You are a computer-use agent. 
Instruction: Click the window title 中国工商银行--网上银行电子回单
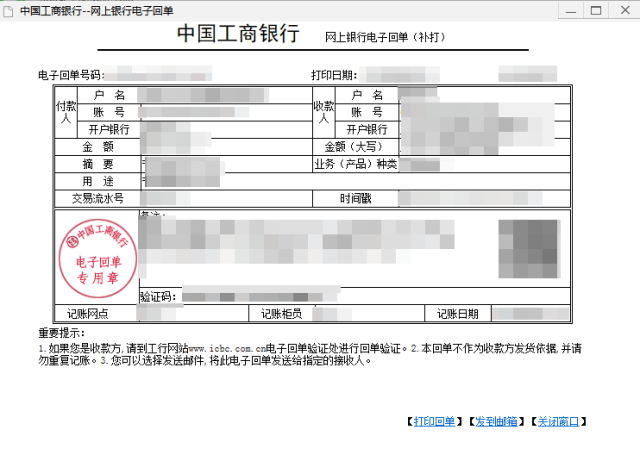(97, 11)
